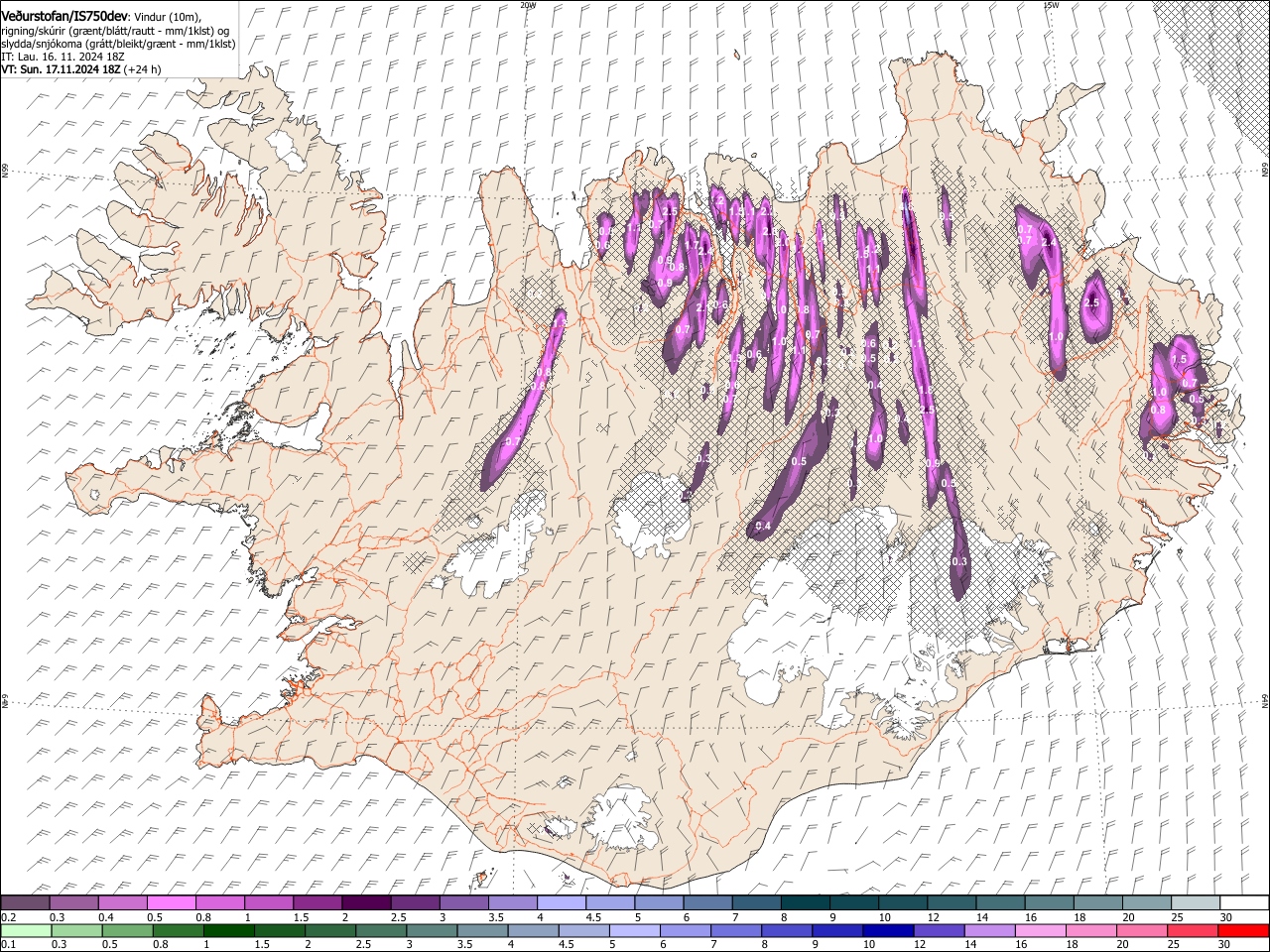Select snow legend swatch between 25 and 30

tap(1196, 902)
